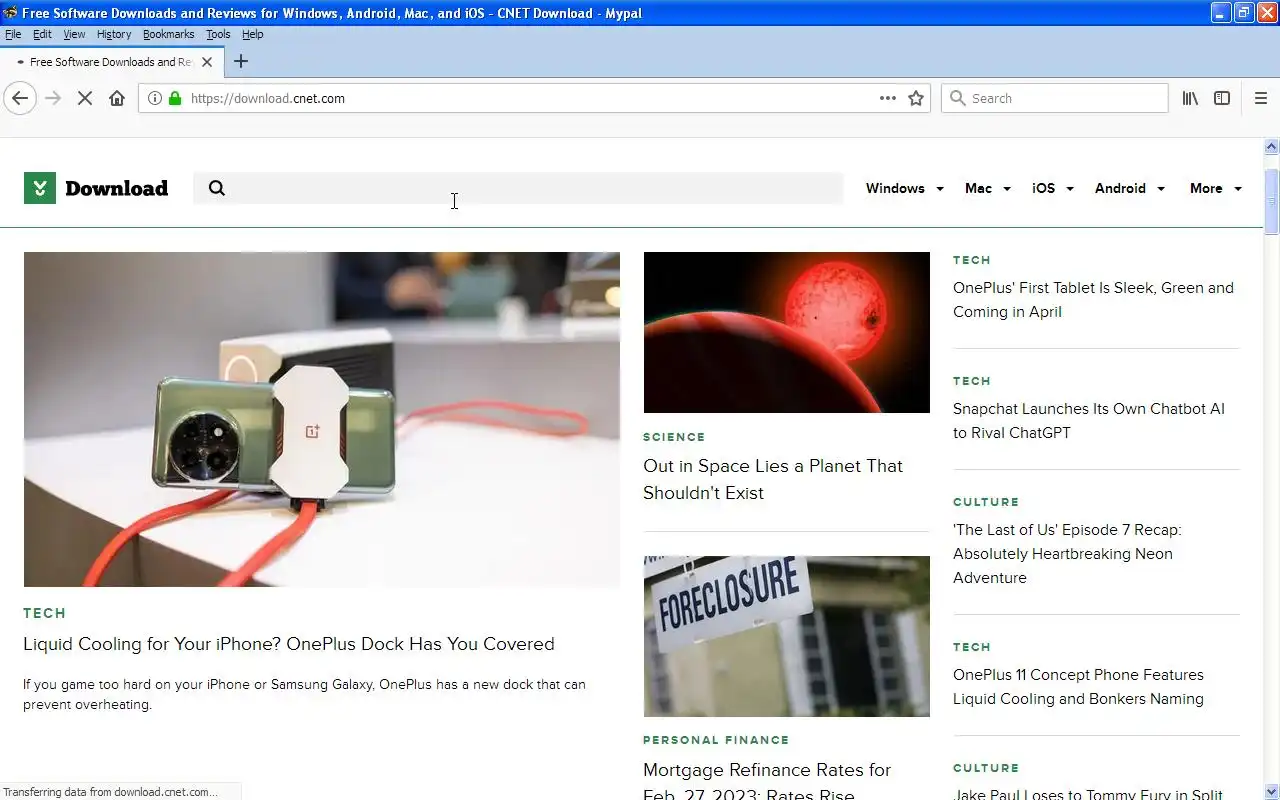Screen dimensions: 1280x800
Task: Open the browser home page
Action: tap(117, 98)
